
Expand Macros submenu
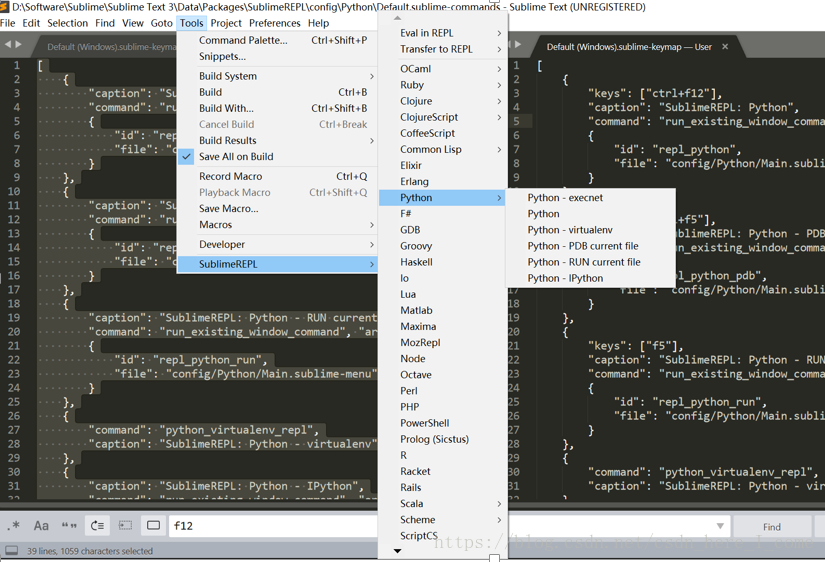click(x=278, y=225)
